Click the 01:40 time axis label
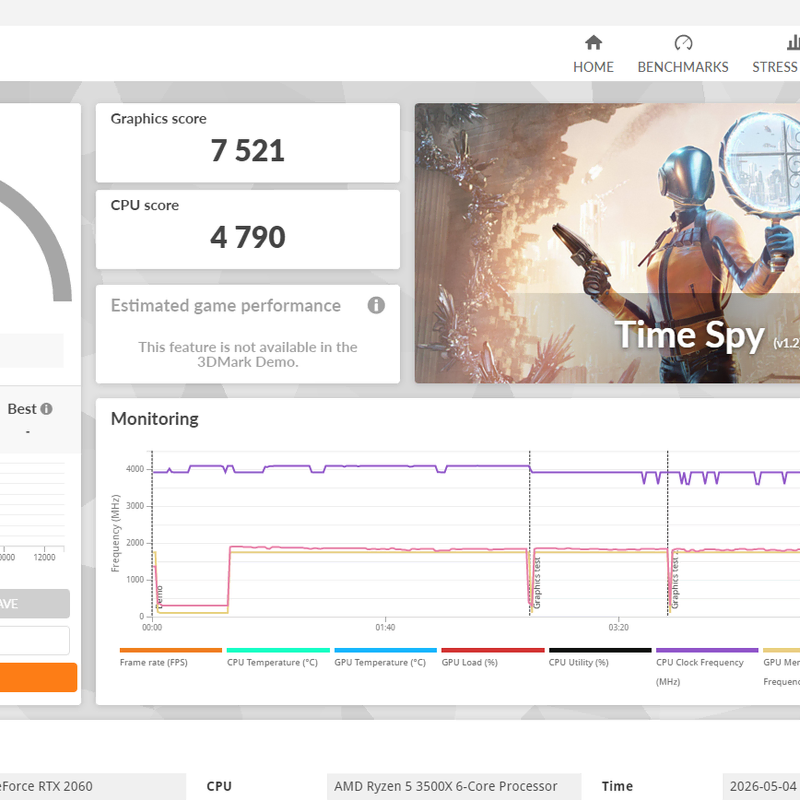This screenshot has width=800, height=800. (385, 627)
